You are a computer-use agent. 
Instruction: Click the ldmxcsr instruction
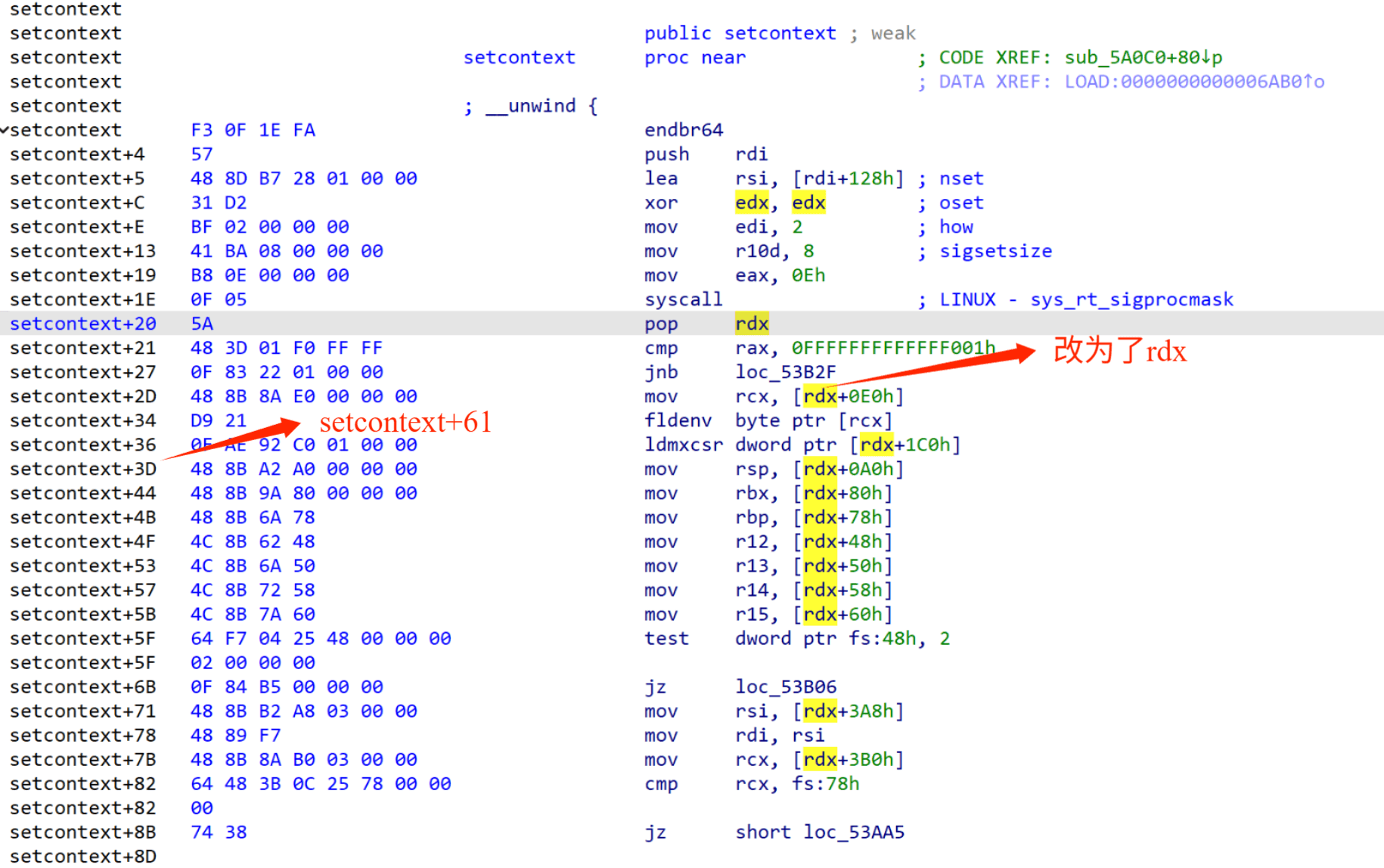pos(684,445)
